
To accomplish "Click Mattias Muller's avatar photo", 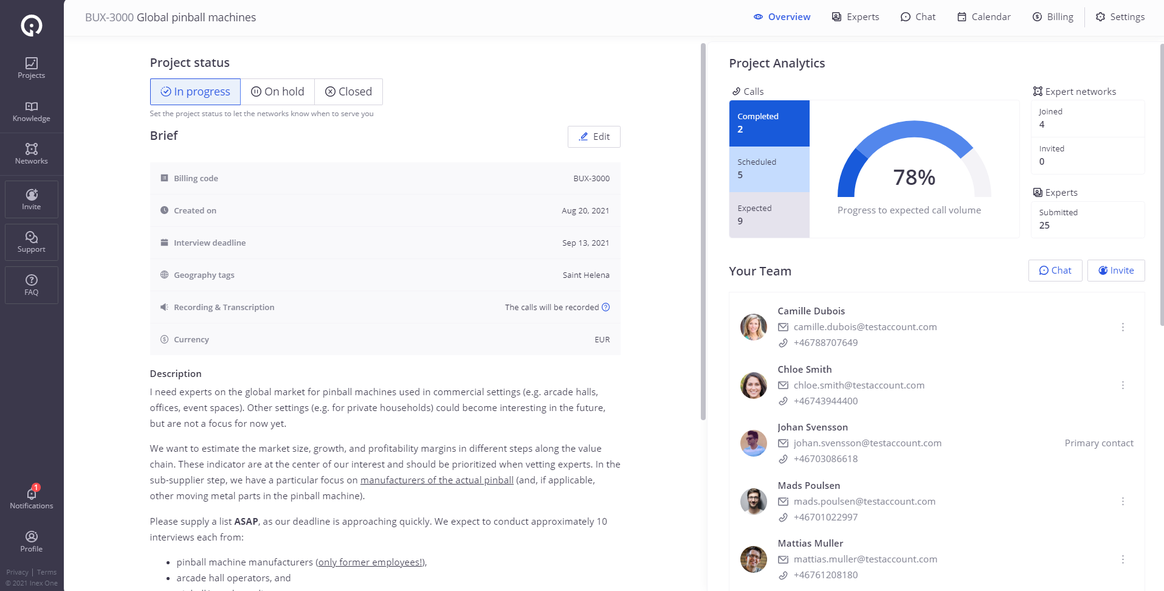I will point(753,559).
